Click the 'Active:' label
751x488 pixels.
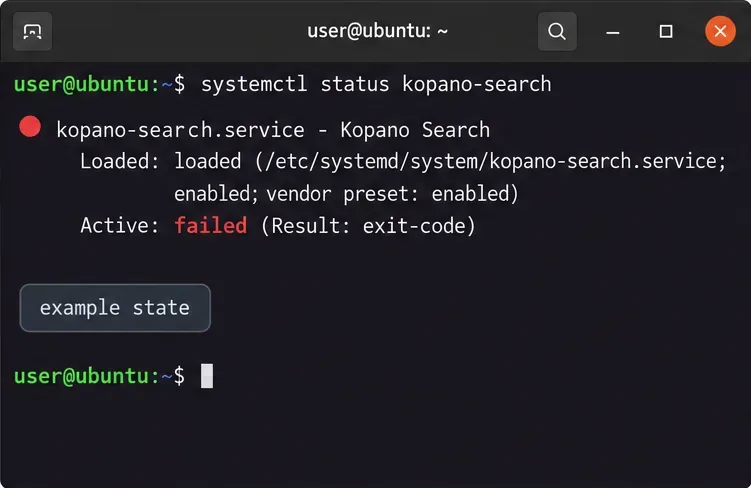119,226
